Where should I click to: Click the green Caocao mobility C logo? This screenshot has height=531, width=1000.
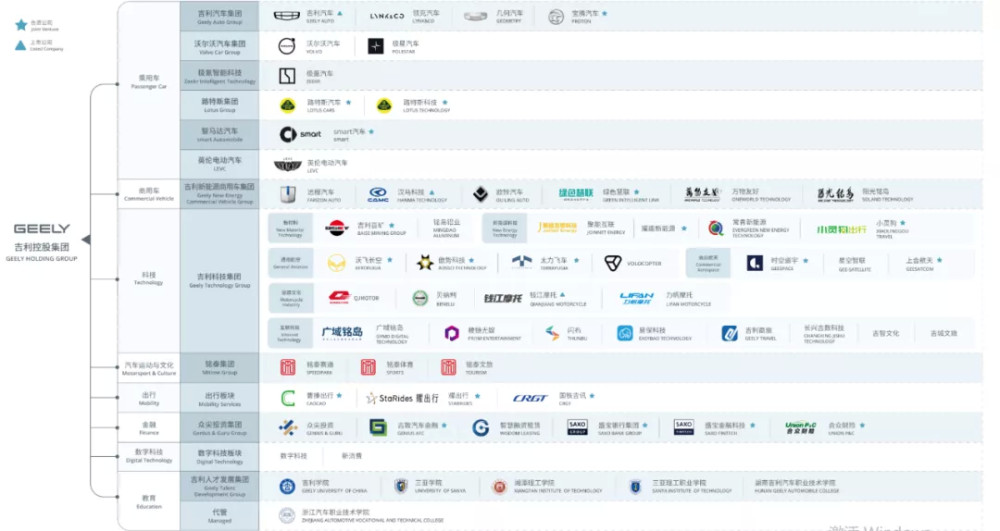point(288,398)
